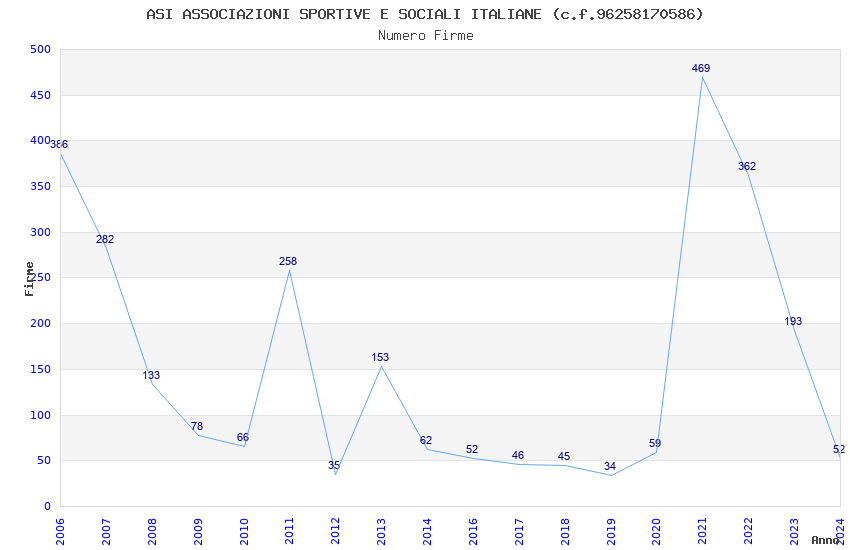Image resolution: width=850 pixels, height=550 pixels.
Task: Click the 2006 x-axis tick label
Action: (60, 531)
